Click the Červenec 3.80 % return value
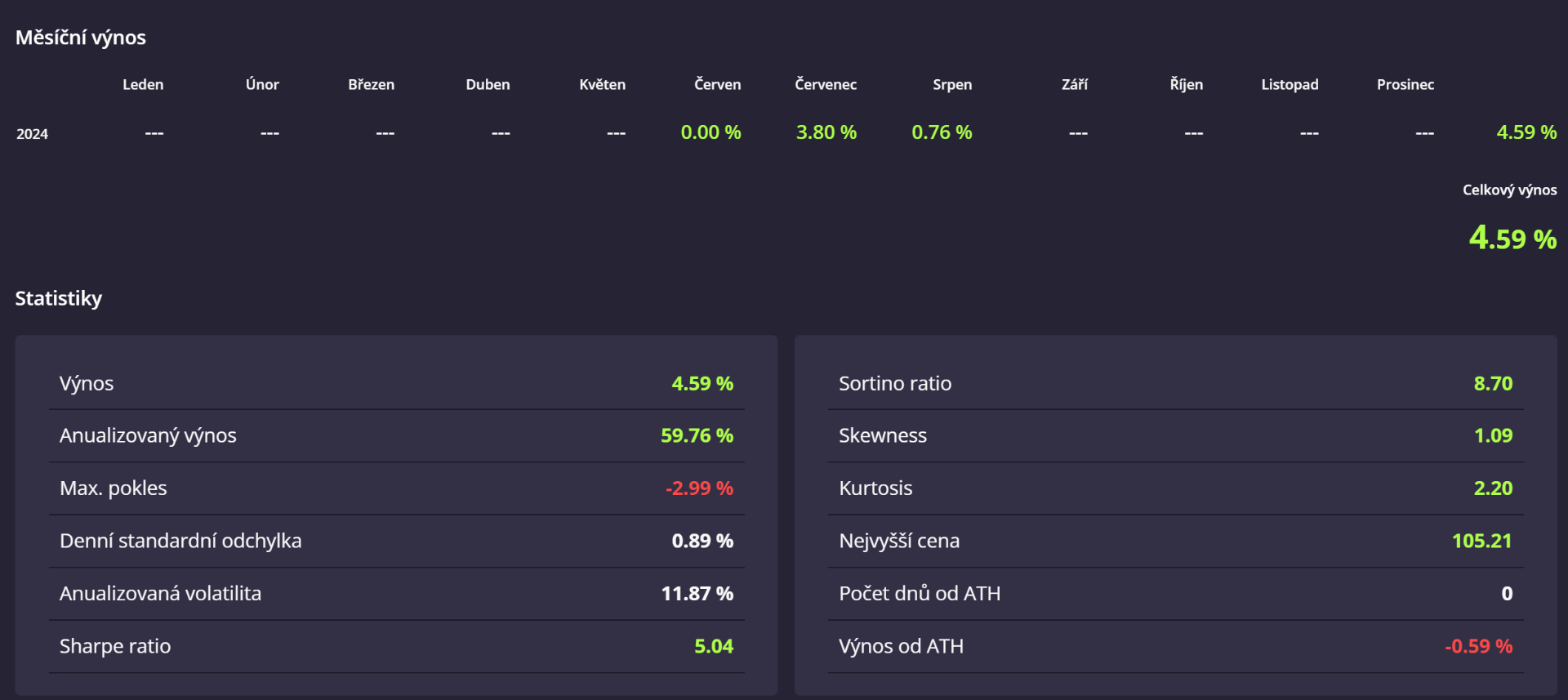The width and height of the screenshot is (1568, 700). [x=826, y=132]
